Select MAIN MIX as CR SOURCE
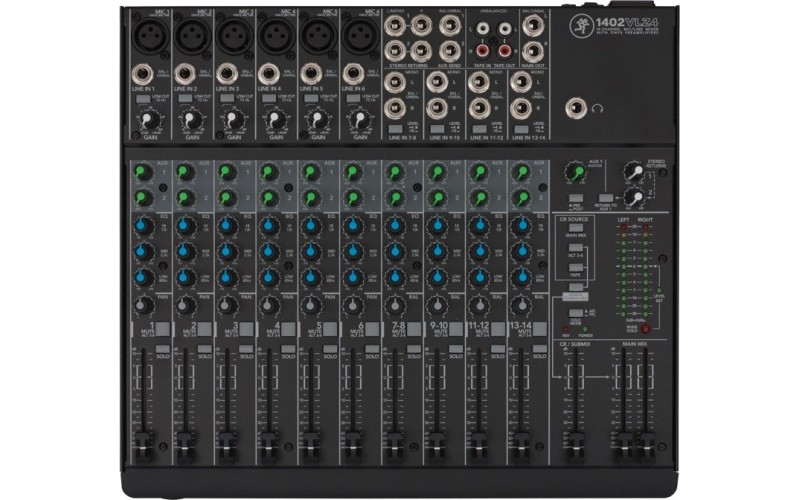The height and width of the screenshot is (500, 800). point(576,228)
